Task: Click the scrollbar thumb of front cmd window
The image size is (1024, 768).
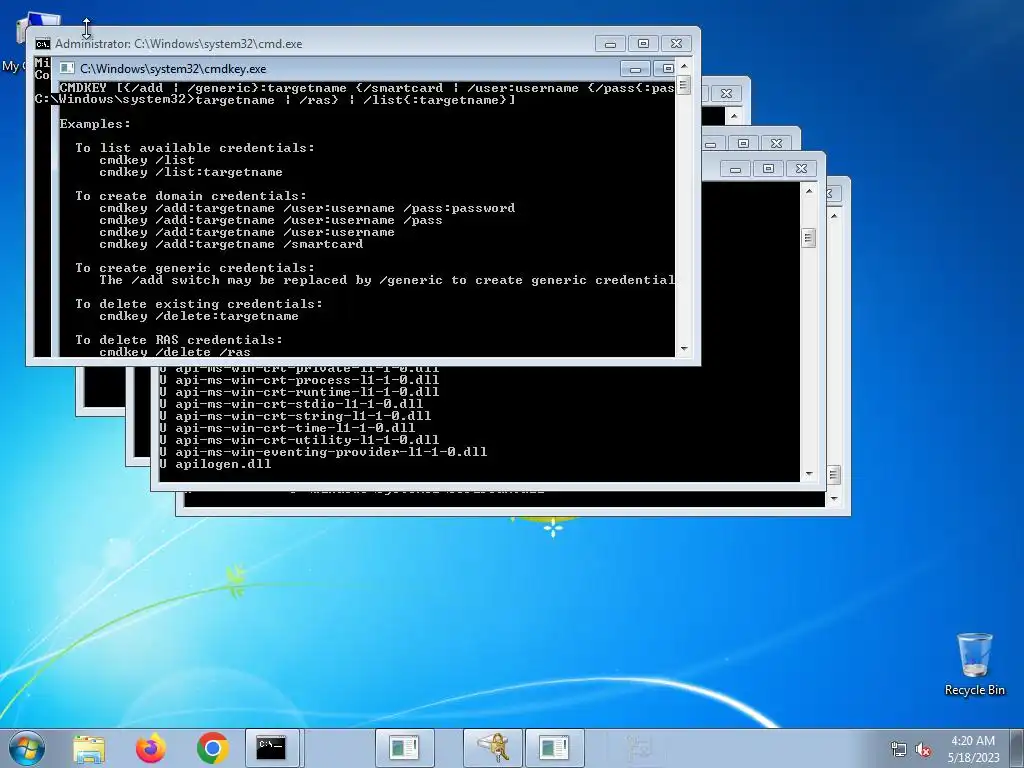Action: point(684,86)
